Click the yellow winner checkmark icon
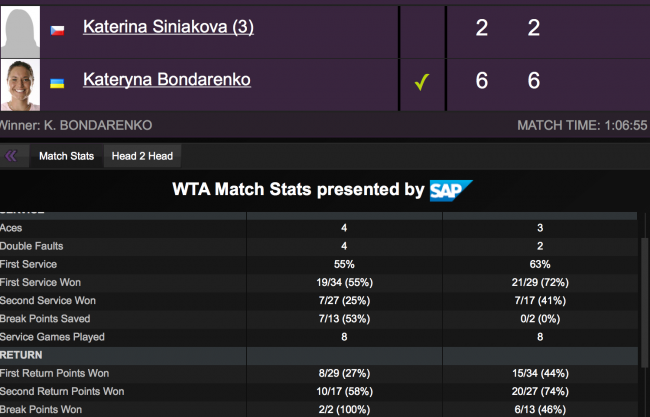 coord(422,81)
